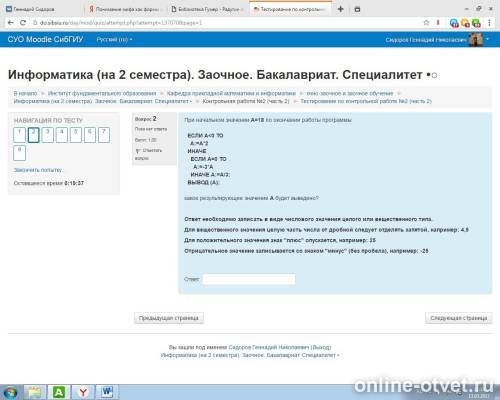500x400 pixels.
Task: Click the Сидоров Геннадий Николаевич footer link
Action: pyautogui.click(x=269, y=347)
